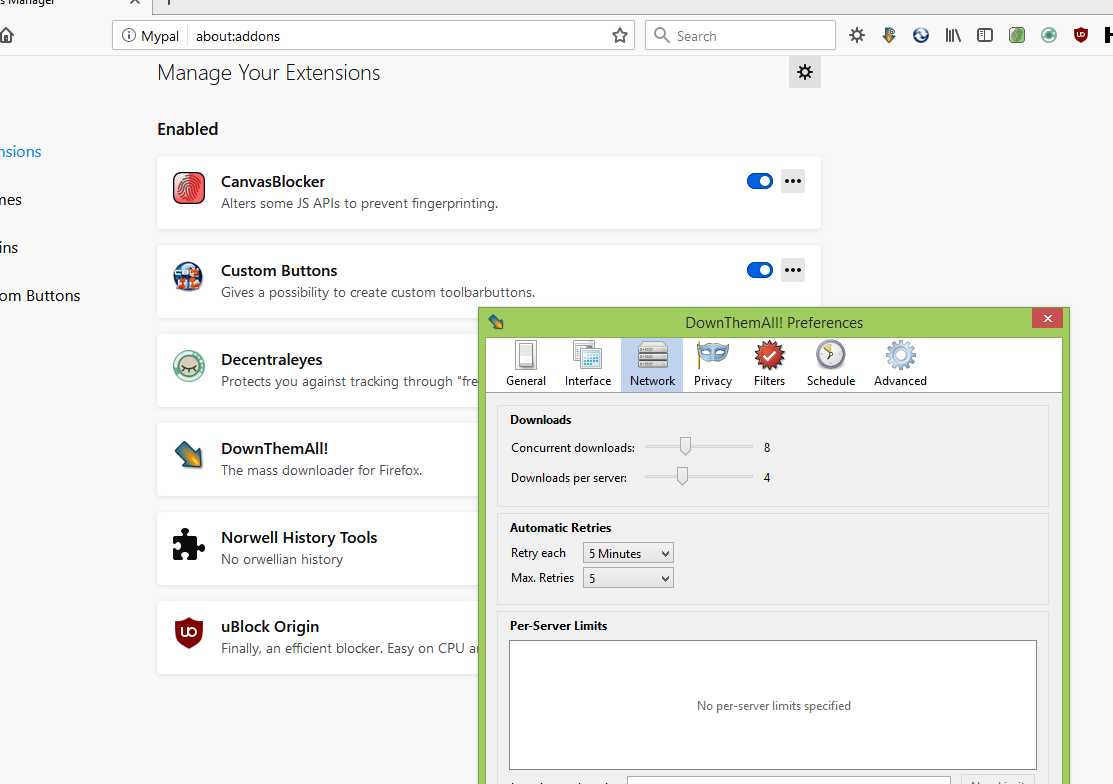The width and height of the screenshot is (1113, 784).
Task: Disable the Custom Buttons extension toggle
Action: [x=760, y=270]
